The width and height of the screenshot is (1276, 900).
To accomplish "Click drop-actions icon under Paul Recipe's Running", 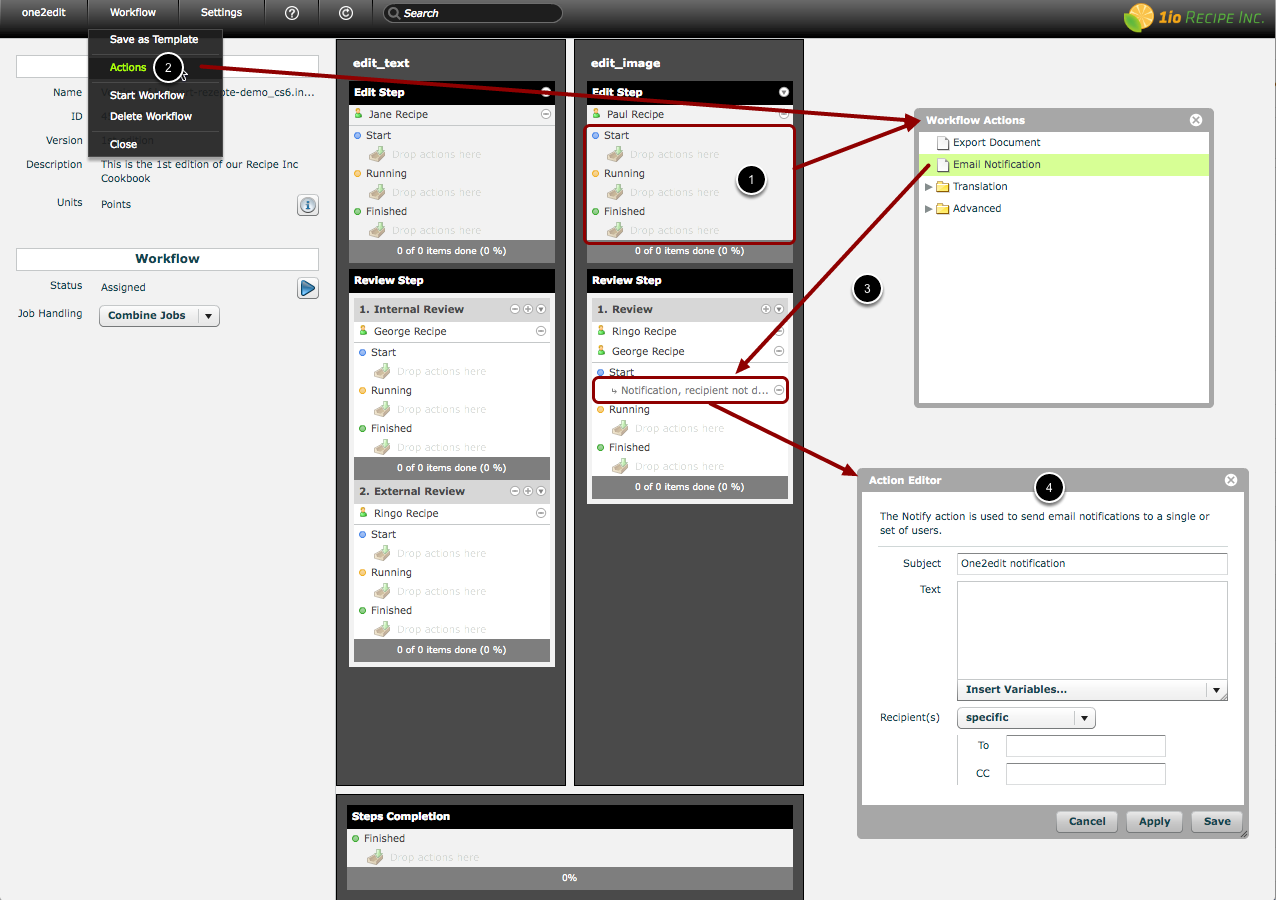I will pos(615,192).
